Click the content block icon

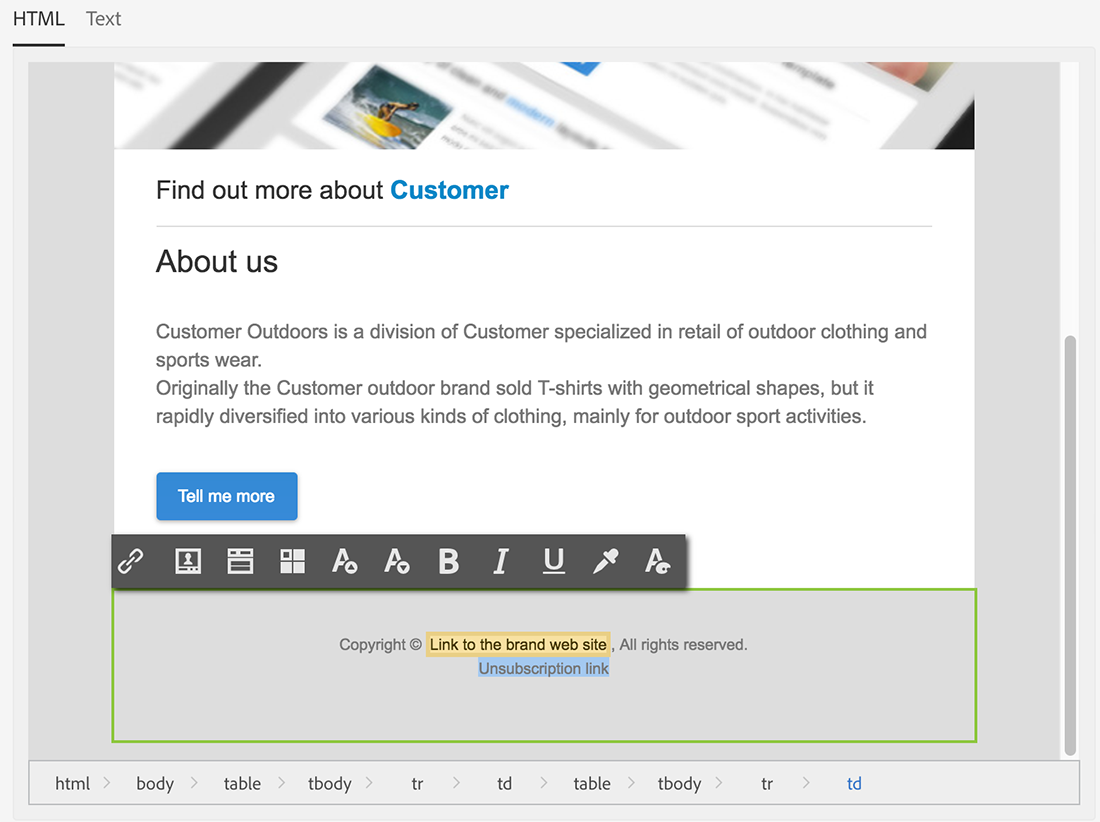240,561
